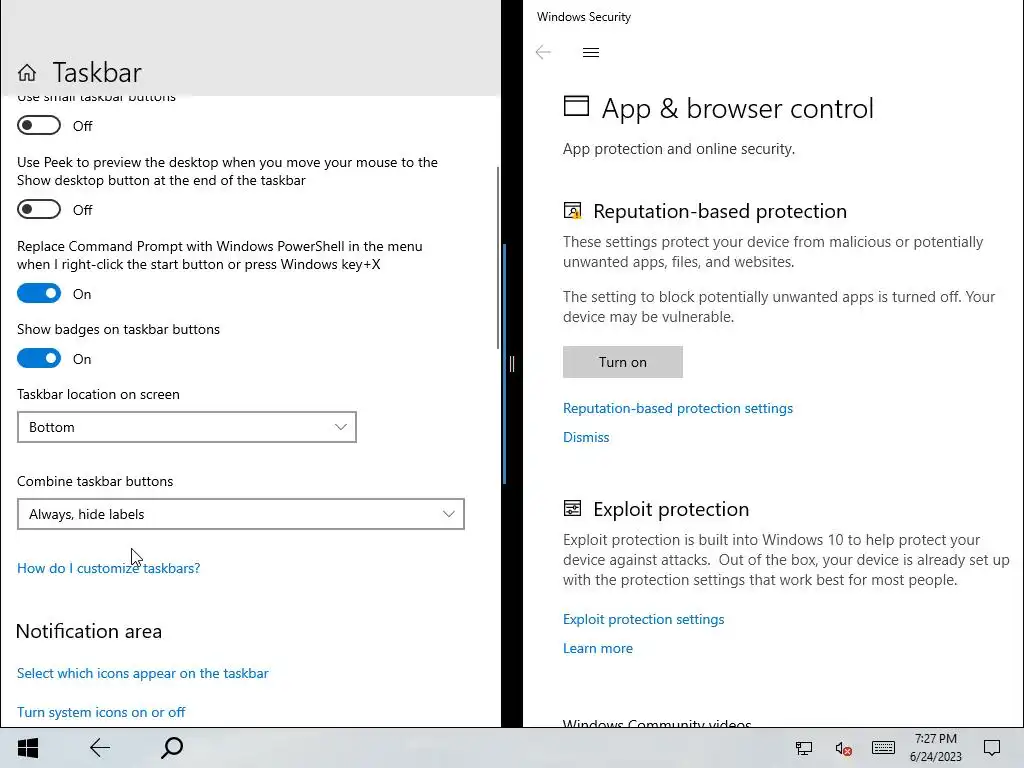Click the split-view divider handle between windows

[x=512, y=364]
